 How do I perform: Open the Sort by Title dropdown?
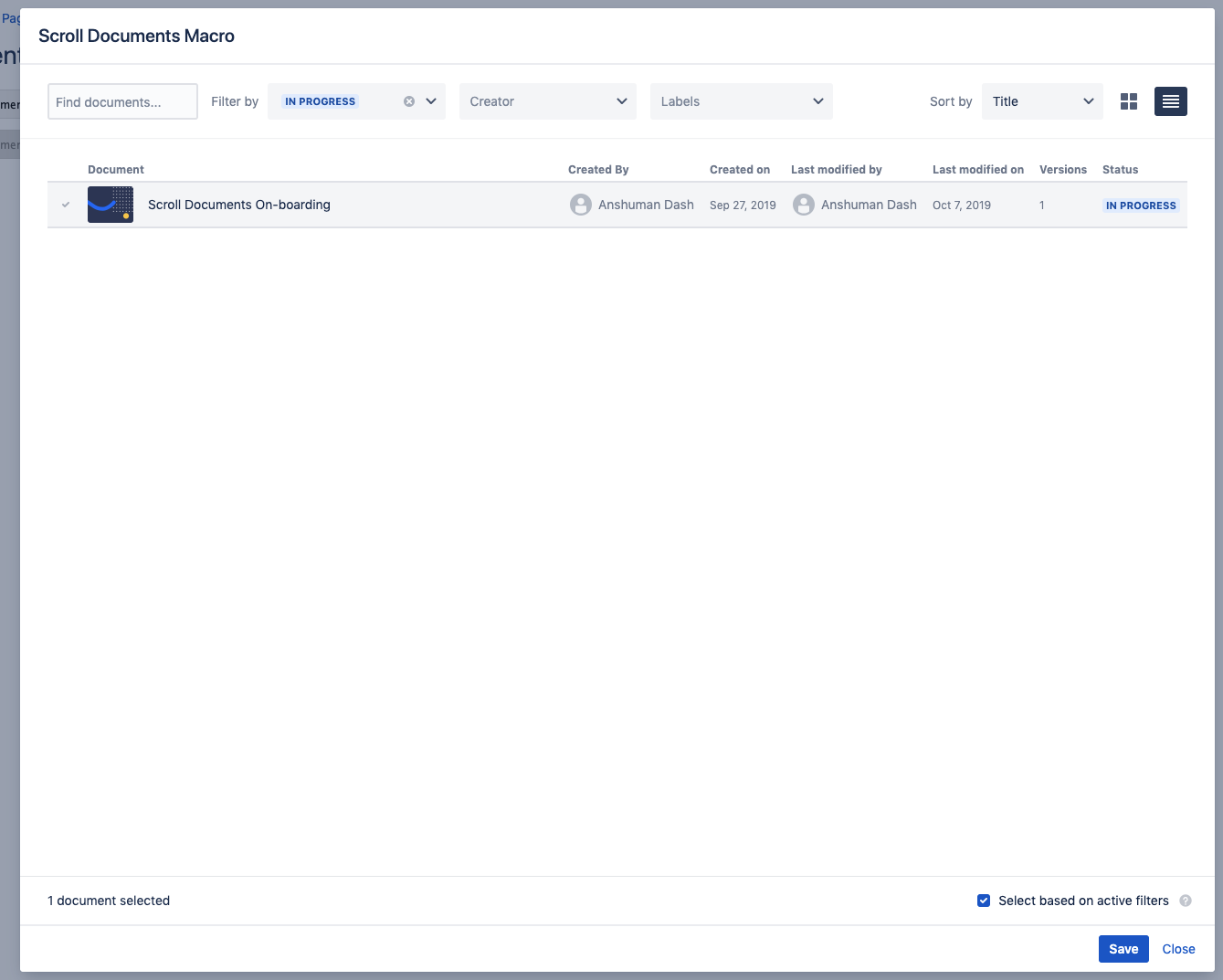click(x=1042, y=101)
